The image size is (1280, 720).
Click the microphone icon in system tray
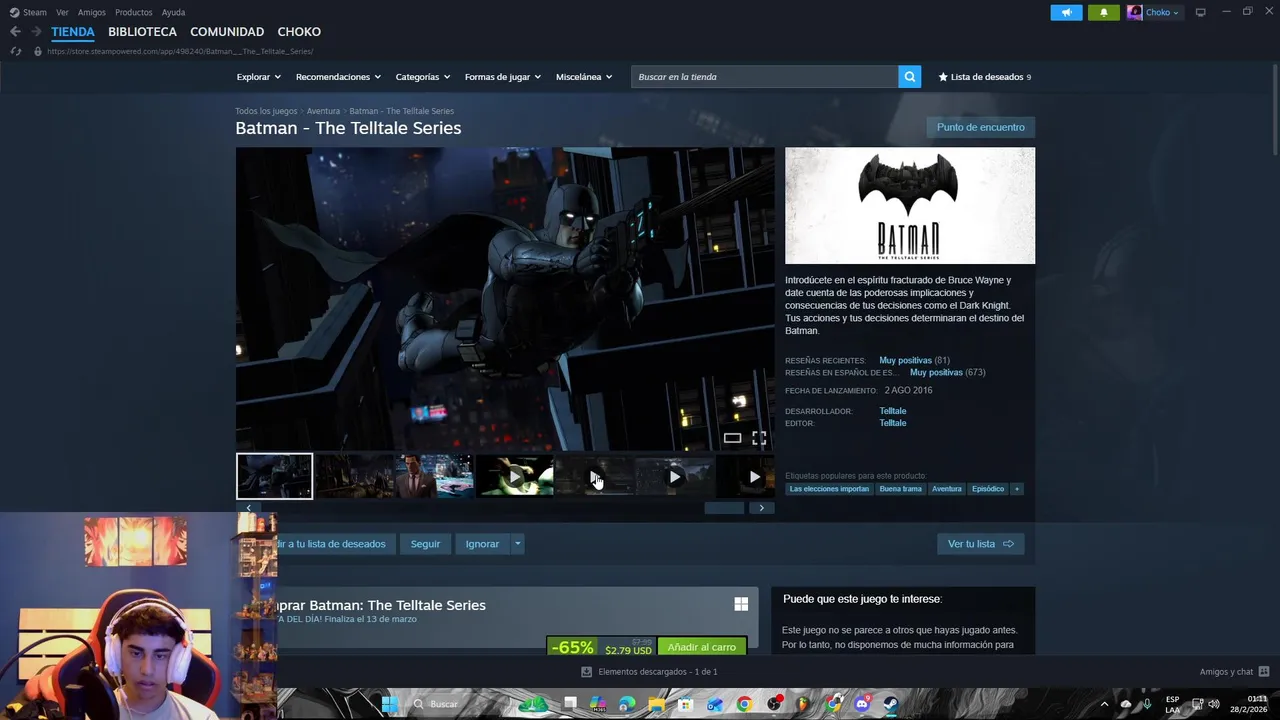1147,704
